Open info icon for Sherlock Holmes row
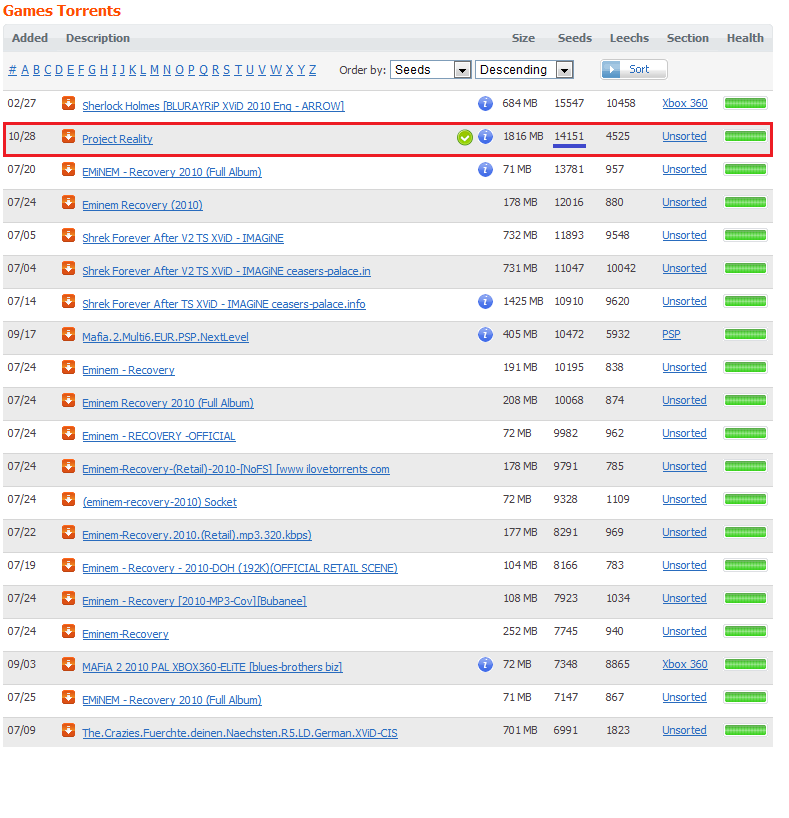This screenshot has width=789, height=818. tap(486, 103)
